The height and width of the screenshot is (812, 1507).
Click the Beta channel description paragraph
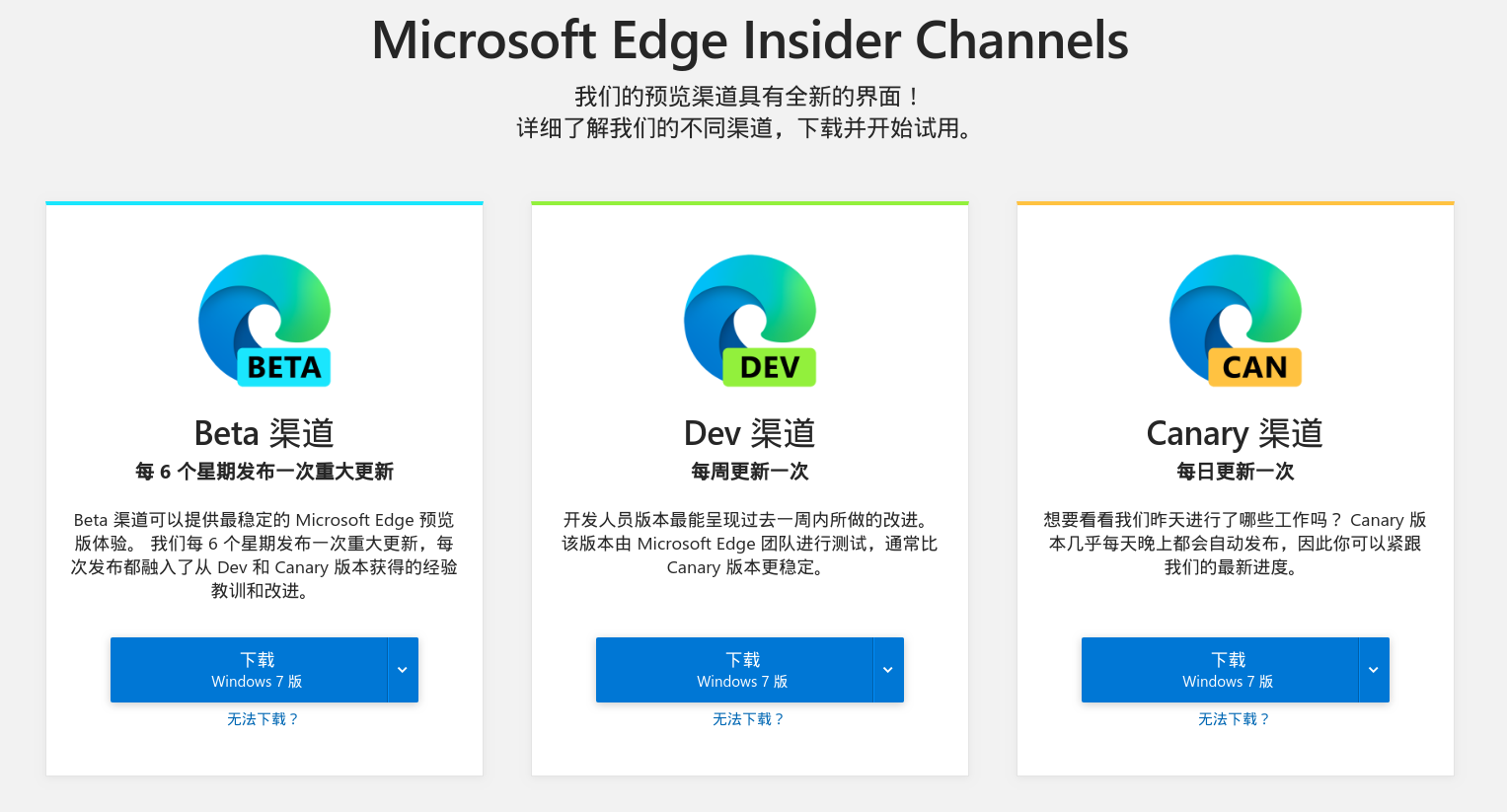click(264, 555)
